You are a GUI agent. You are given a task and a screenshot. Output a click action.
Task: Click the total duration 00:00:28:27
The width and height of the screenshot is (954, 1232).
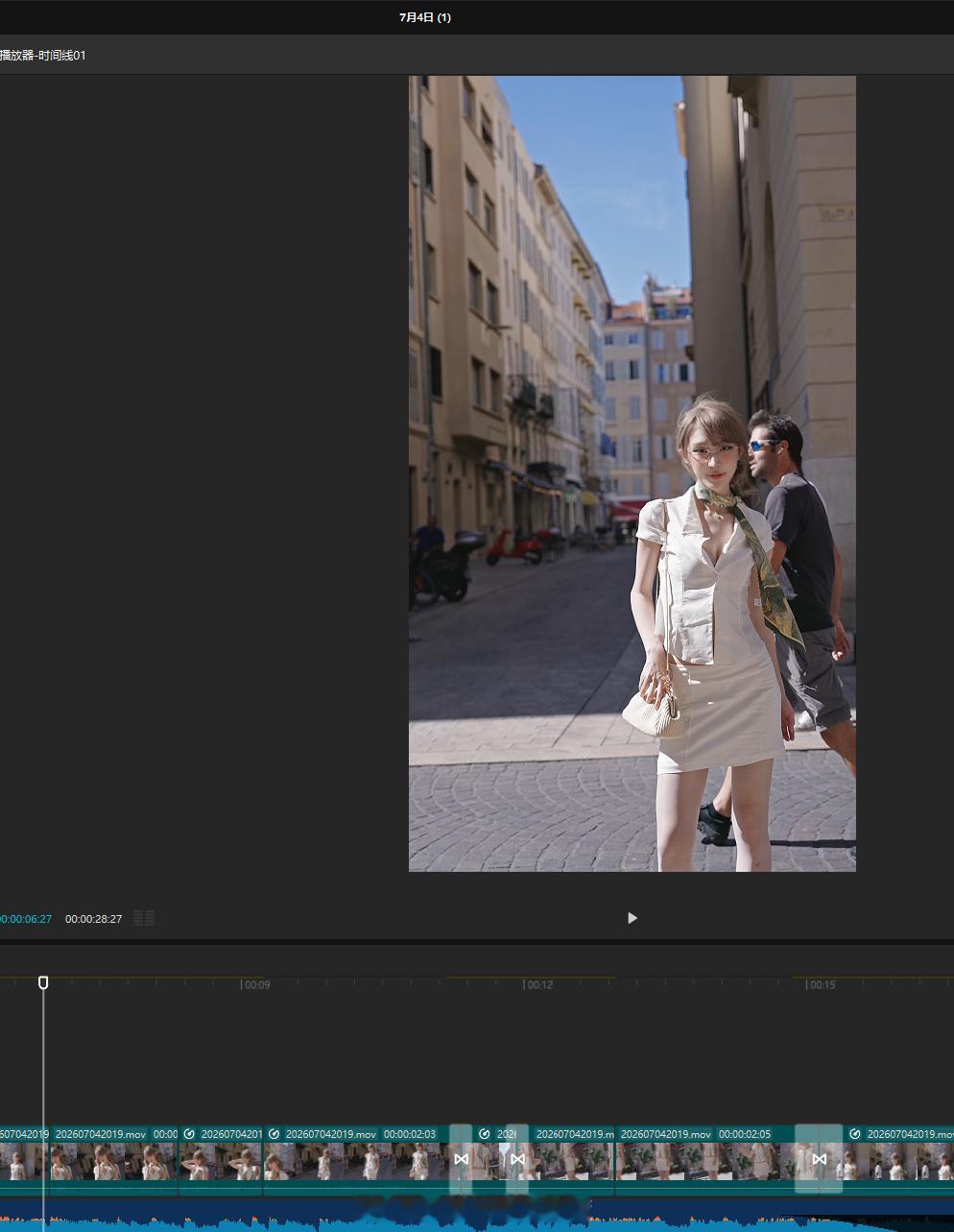(x=93, y=919)
